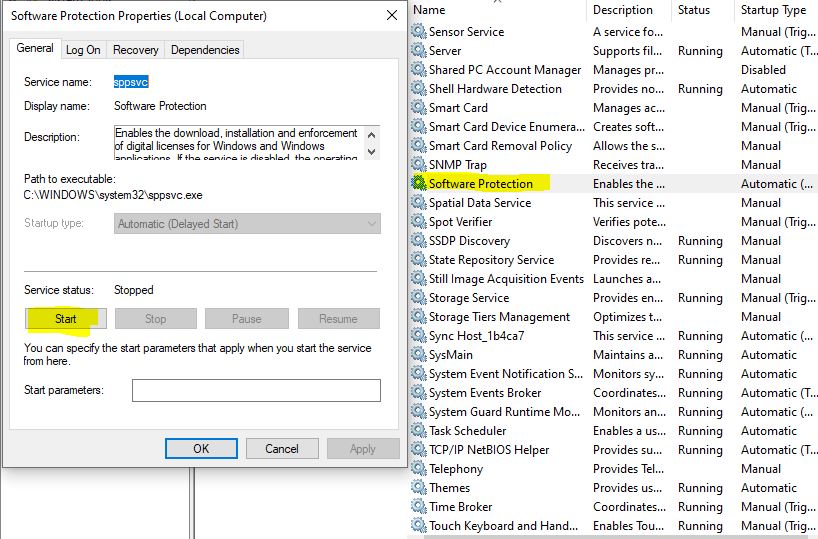This screenshot has width=818, height=539.
Task: Select the Task Scheduler service name
Action: pos(467,431)
